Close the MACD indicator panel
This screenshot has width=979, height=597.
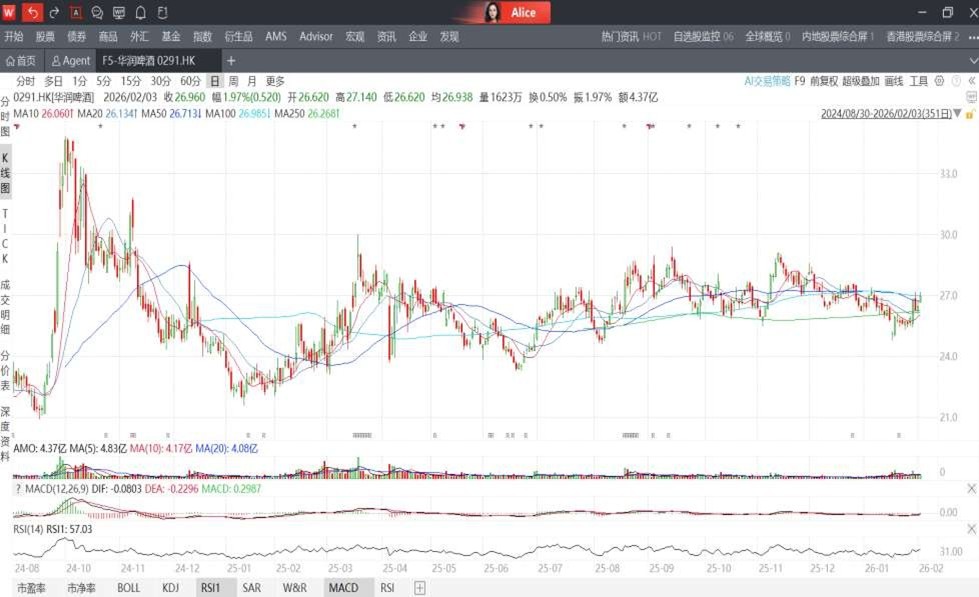coord(971,488)
